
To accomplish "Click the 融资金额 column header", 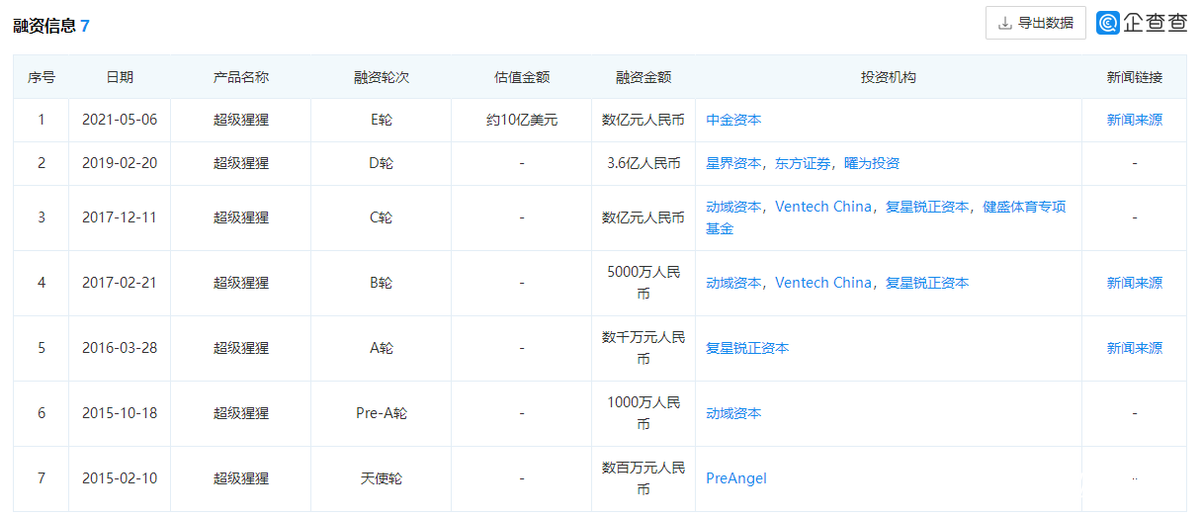I will [644, 77].
